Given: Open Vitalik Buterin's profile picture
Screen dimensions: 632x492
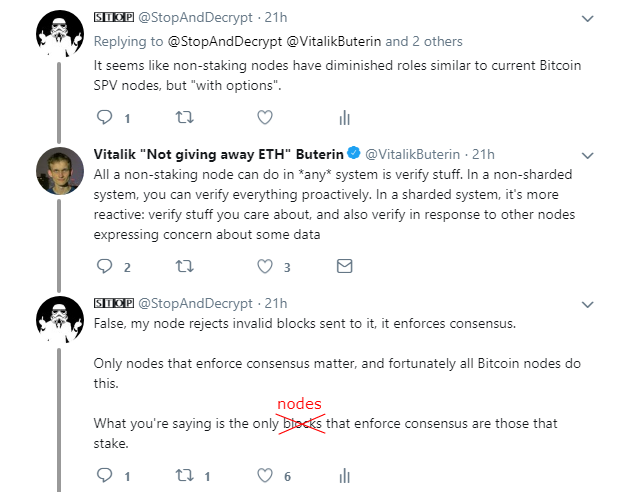Looking at the screenshot, I should point(58,173).
